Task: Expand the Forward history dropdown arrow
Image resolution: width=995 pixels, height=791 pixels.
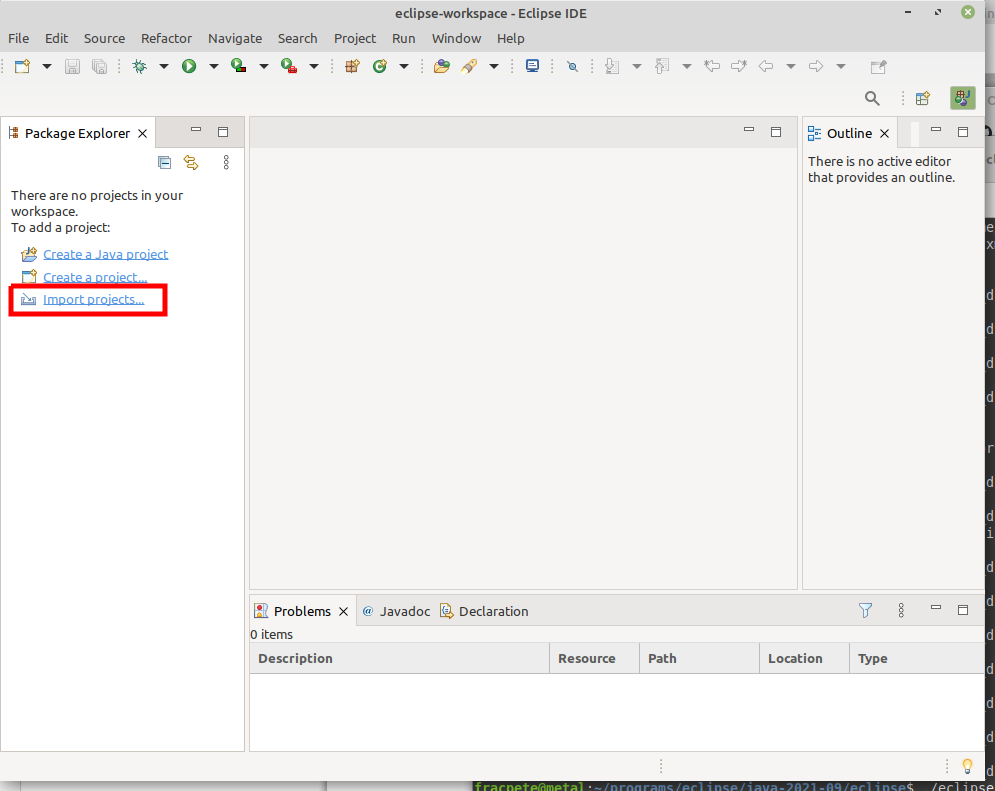Action: (x=841, y=66)
